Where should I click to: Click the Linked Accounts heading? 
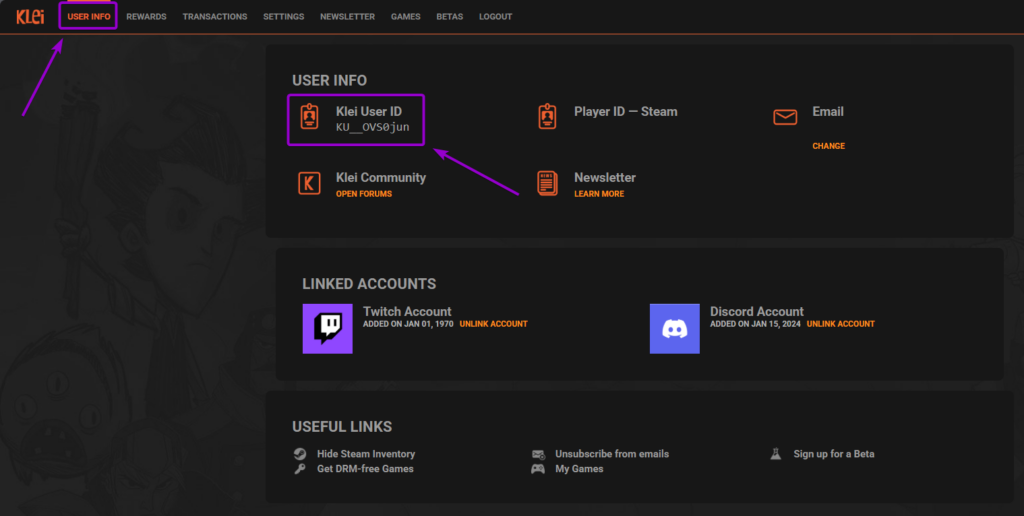click(369, 284)
